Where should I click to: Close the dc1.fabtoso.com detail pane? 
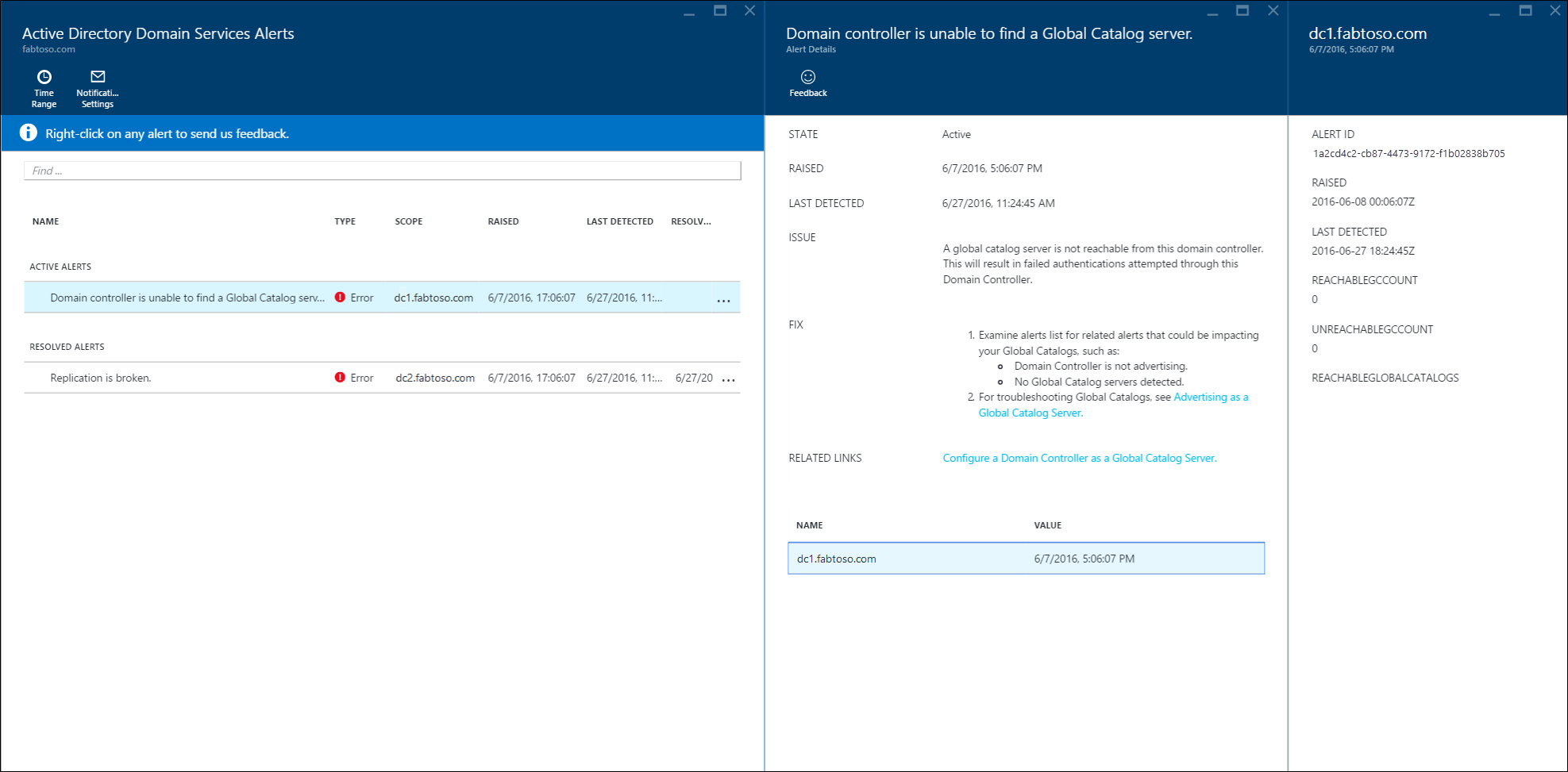pos(1555,11)
